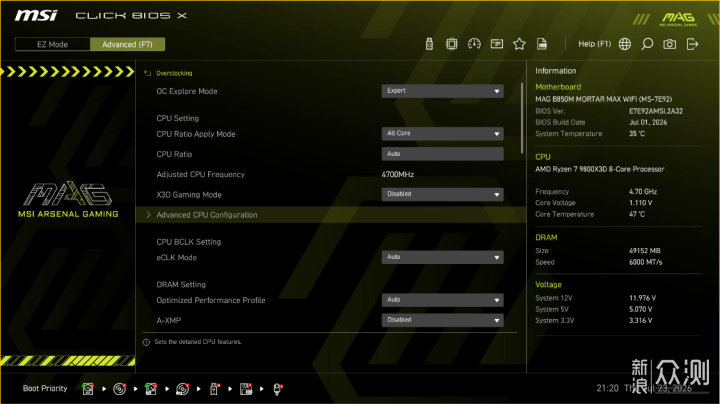Click the CPU Ratio Auto input field
Image resolution: width=720 pixels, height=404 pixels.
click(x=442, y=154)
